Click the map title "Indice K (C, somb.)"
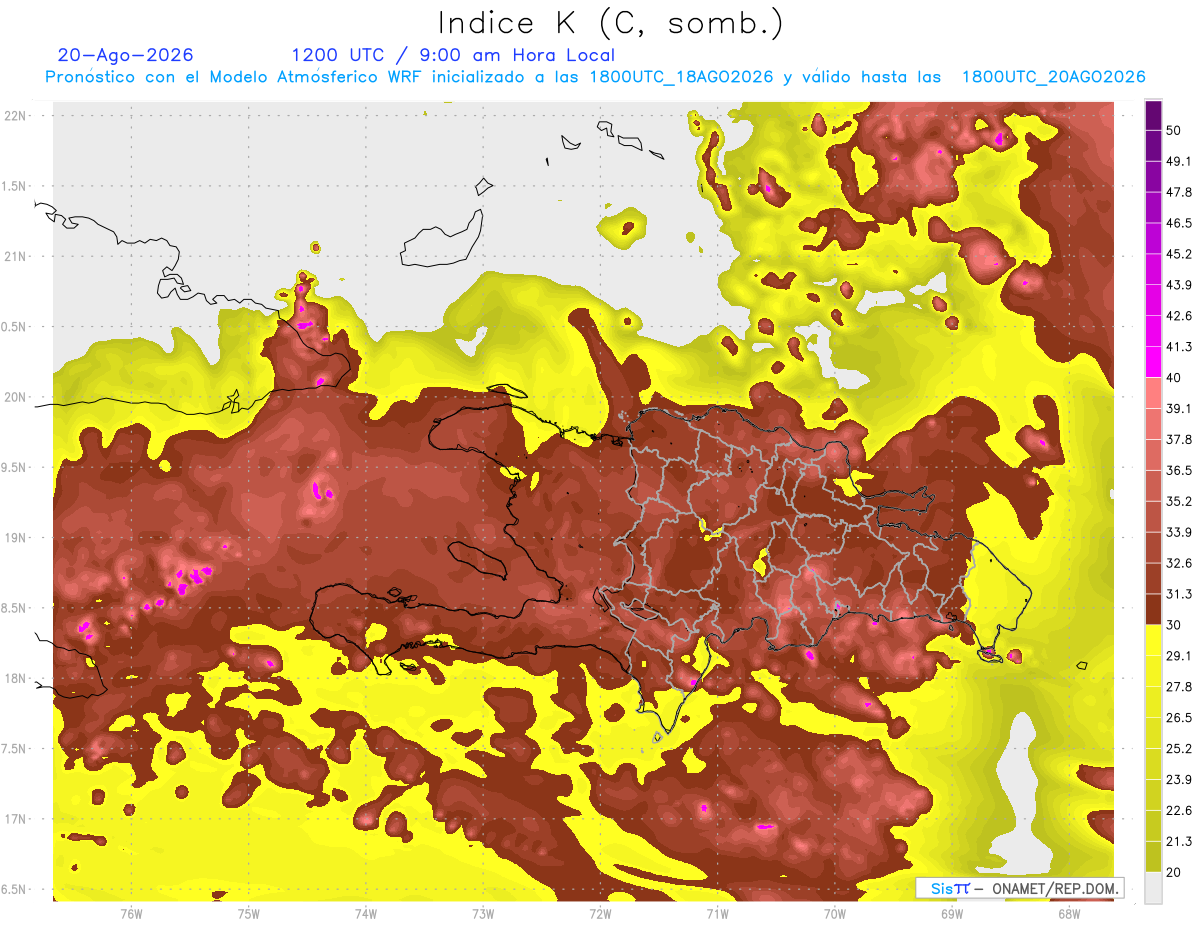 [x=610, y=23]
